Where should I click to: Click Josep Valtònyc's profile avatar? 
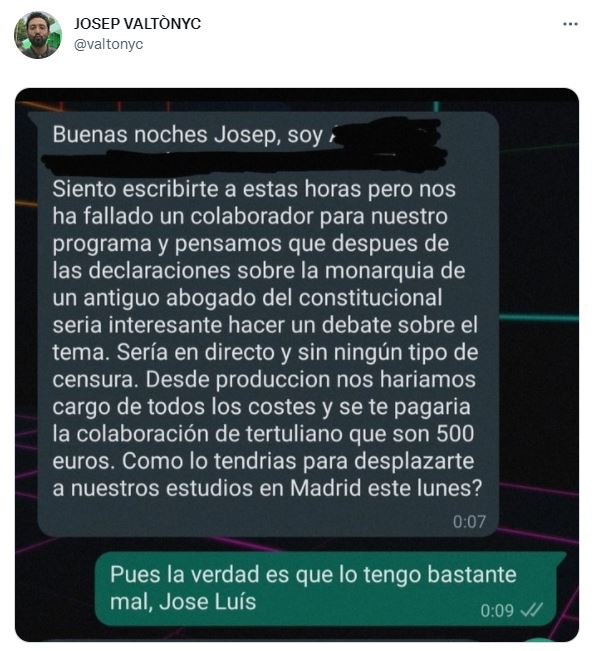[38, 35]
